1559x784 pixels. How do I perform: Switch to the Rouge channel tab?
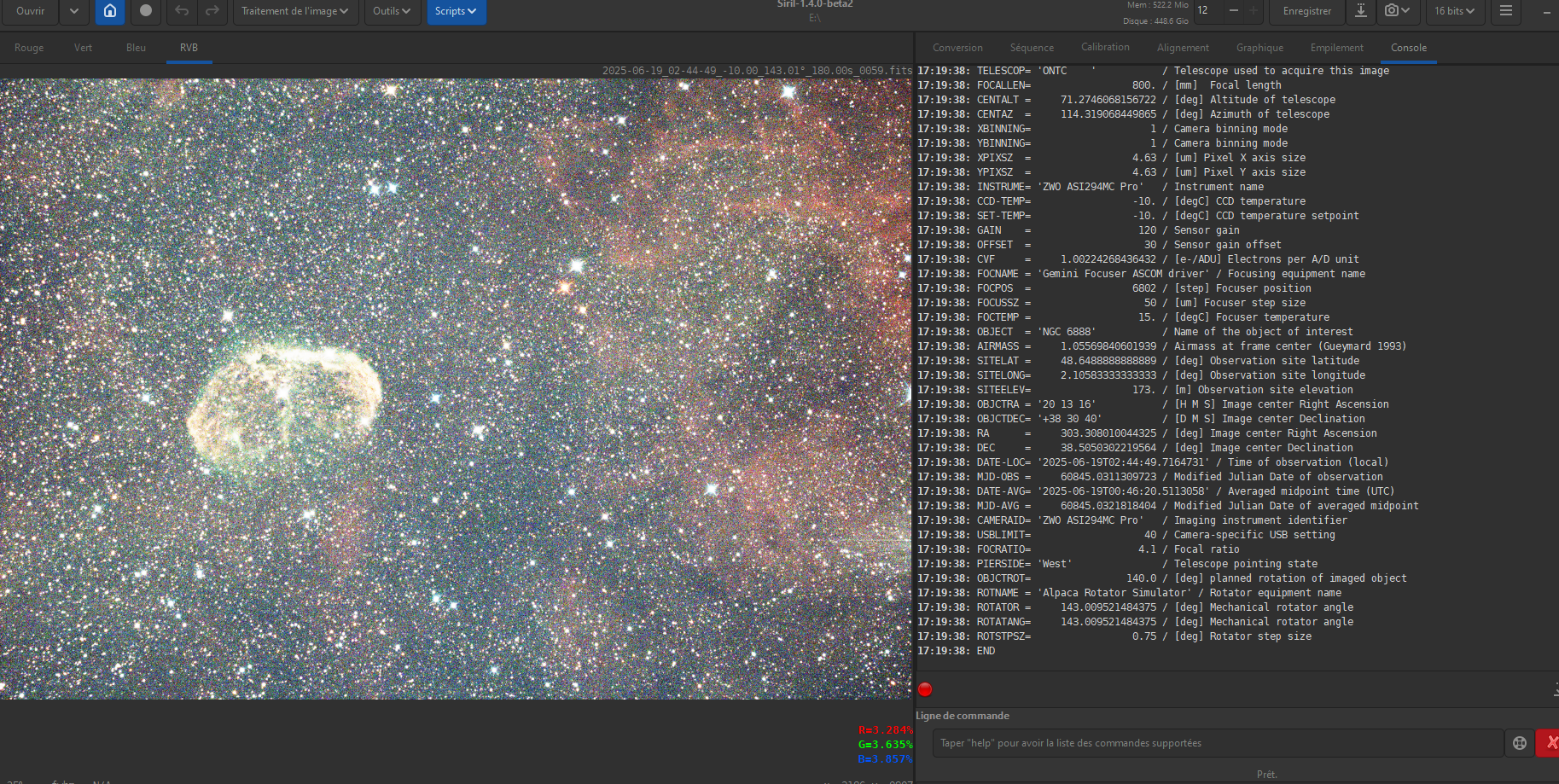[x=29, y=48]
